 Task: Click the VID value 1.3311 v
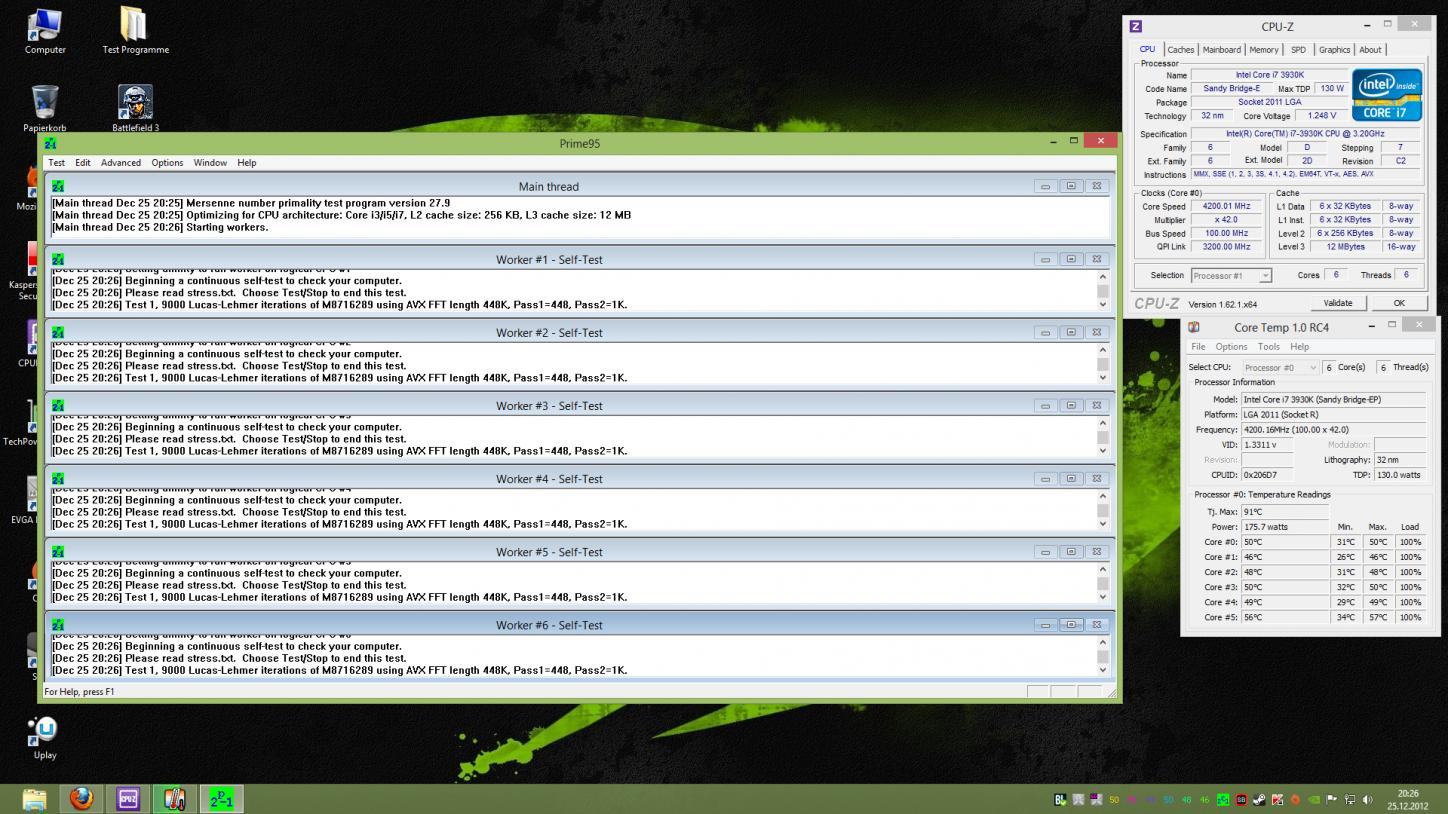click(1267, 445)
